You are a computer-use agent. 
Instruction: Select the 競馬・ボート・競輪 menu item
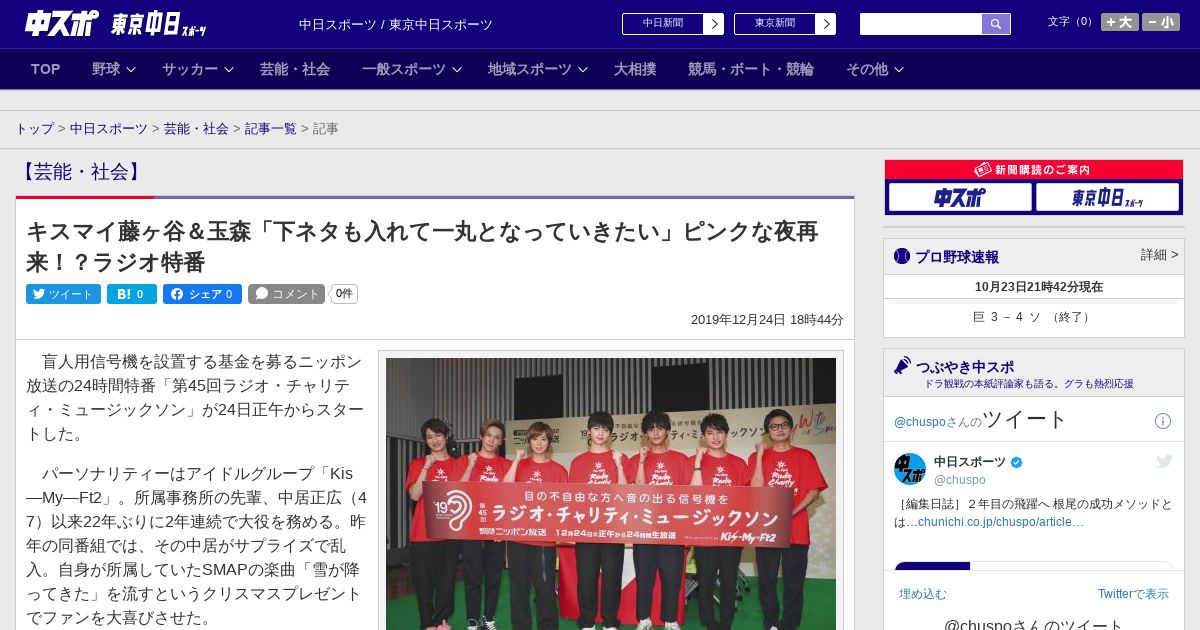click(751, 69)
